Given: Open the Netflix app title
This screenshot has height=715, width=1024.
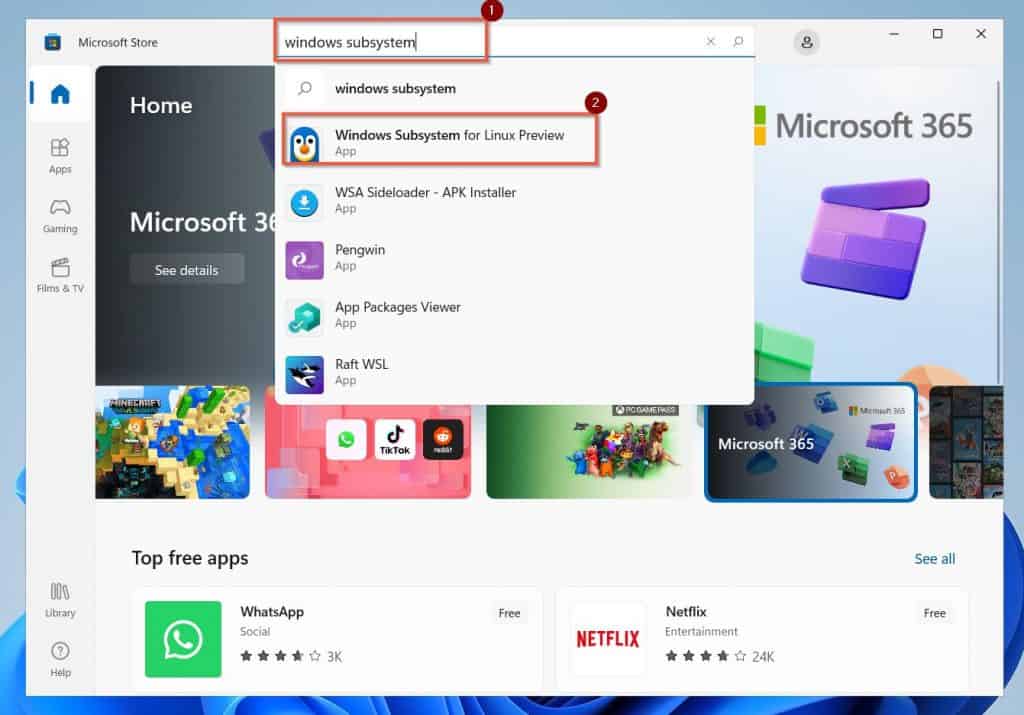Looking at the screenshot, I should 686,612.
